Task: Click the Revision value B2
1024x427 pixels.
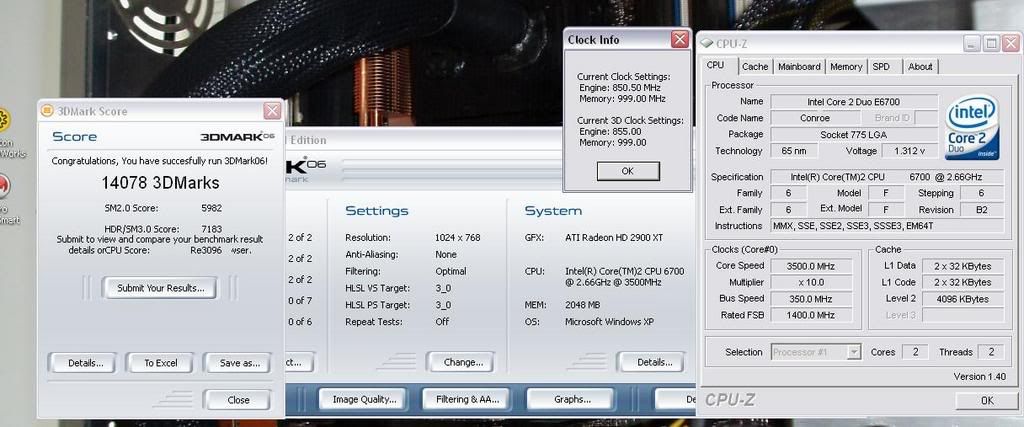Action: 982,210
